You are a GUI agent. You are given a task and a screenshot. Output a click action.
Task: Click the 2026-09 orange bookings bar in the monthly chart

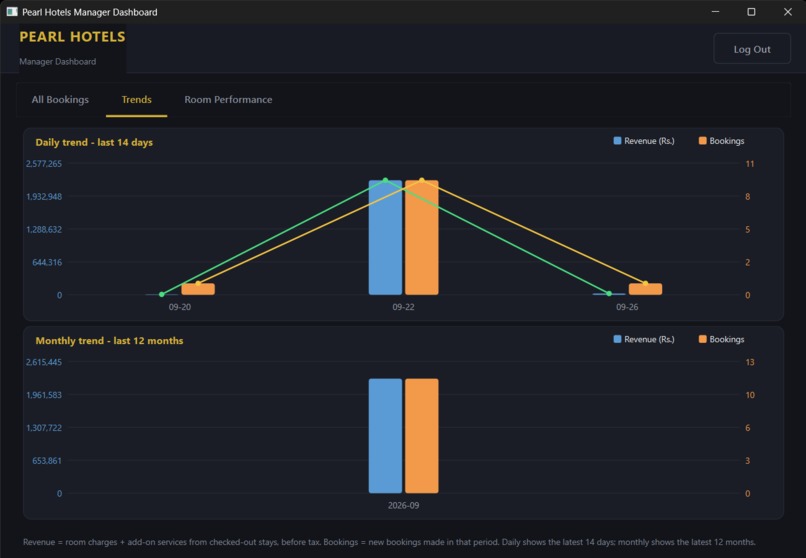click(x=422, y=436)
